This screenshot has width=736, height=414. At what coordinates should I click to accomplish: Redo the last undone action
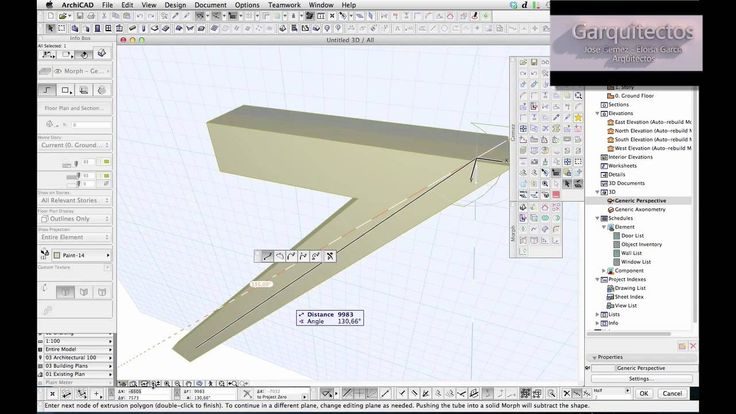click(x=151, y=16)
